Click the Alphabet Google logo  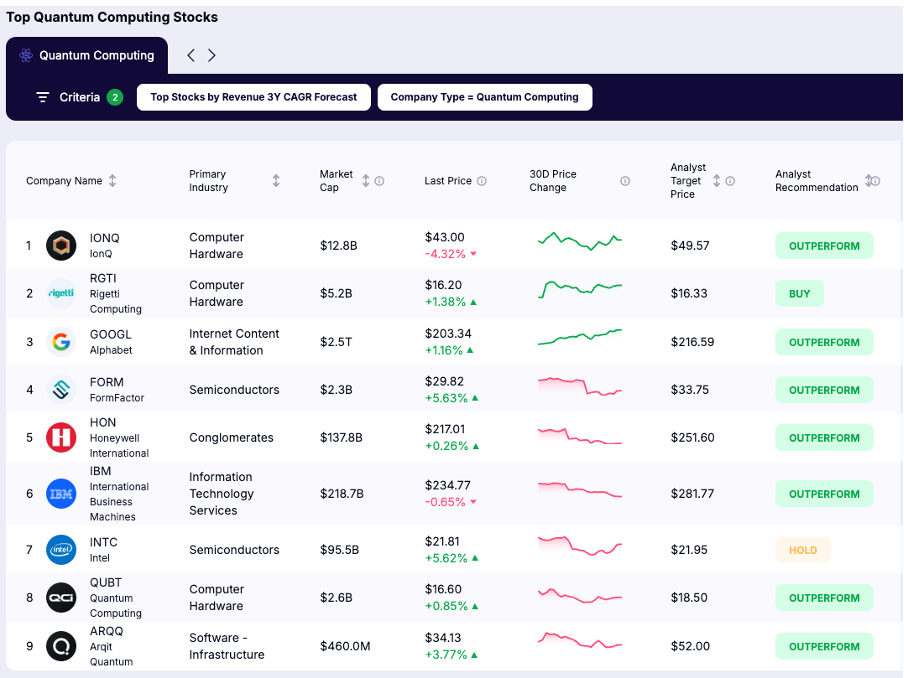(x=61, y=342)
